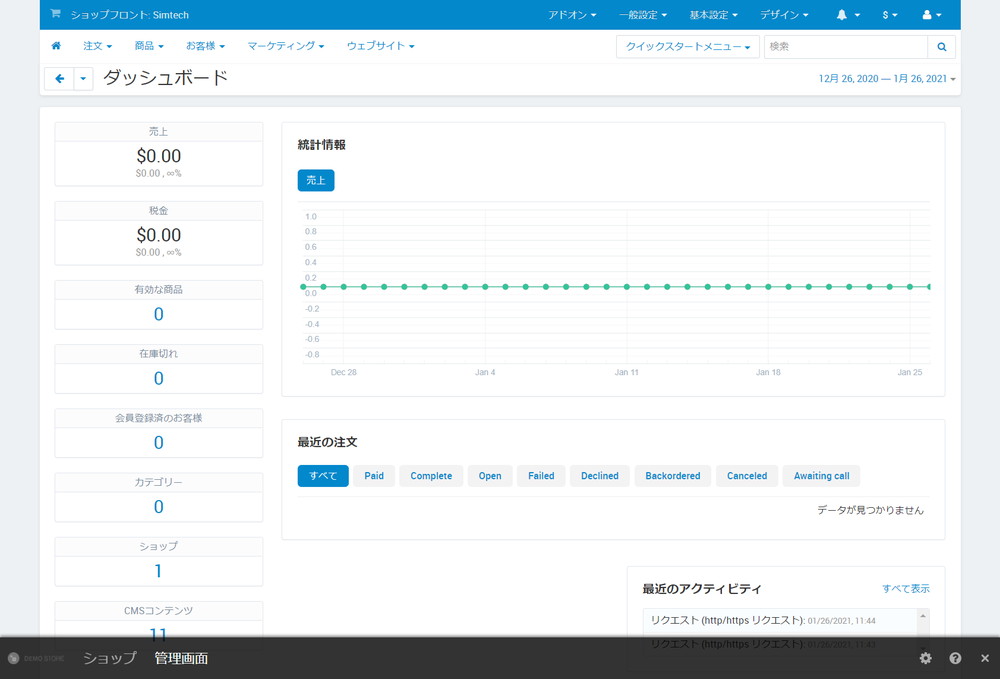Click the shopping cart storefront icon

pyautogui.click(x=55, y=13)
